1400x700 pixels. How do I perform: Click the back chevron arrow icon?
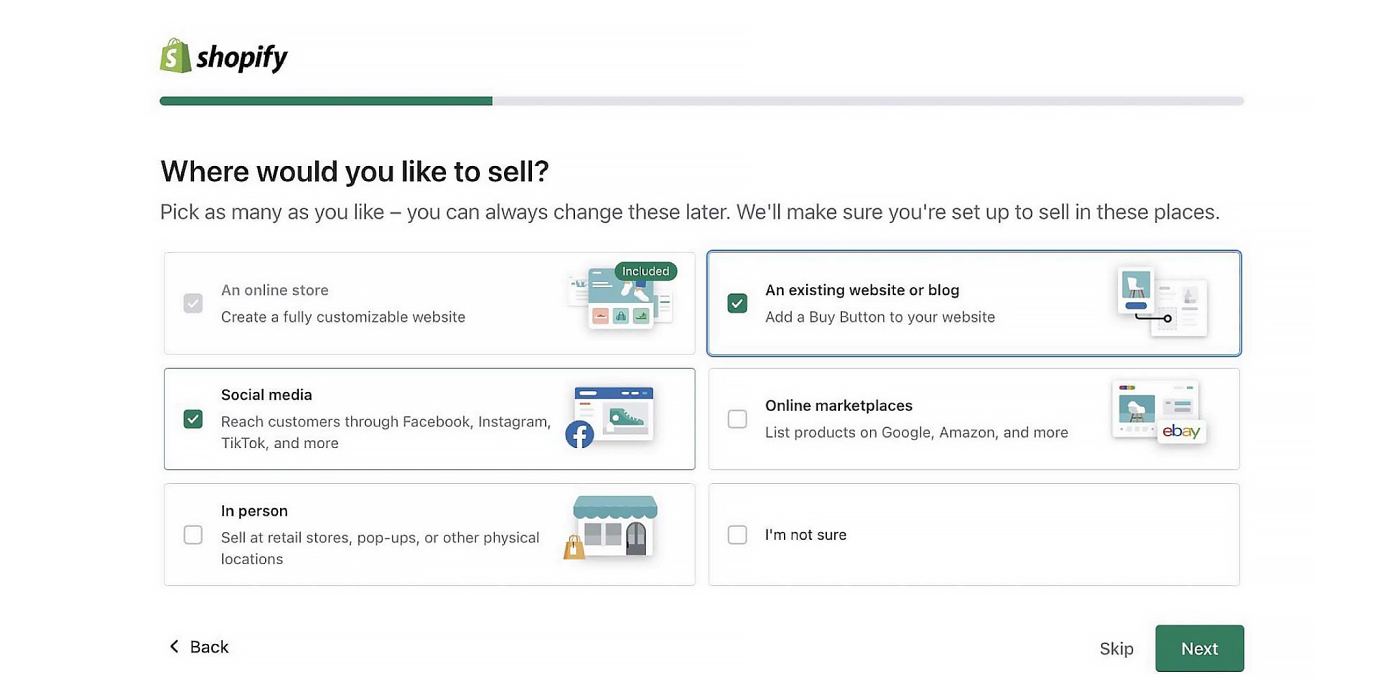[x=174, y=647]
